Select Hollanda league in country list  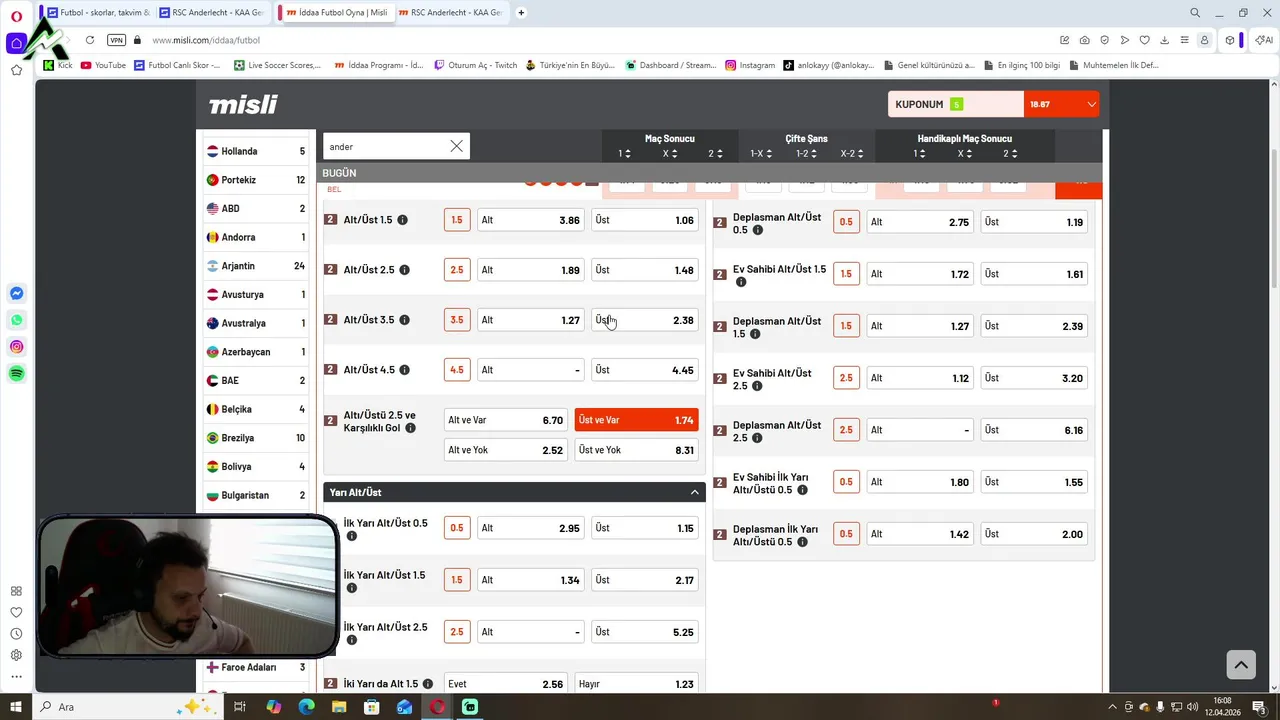click(256, 151)
